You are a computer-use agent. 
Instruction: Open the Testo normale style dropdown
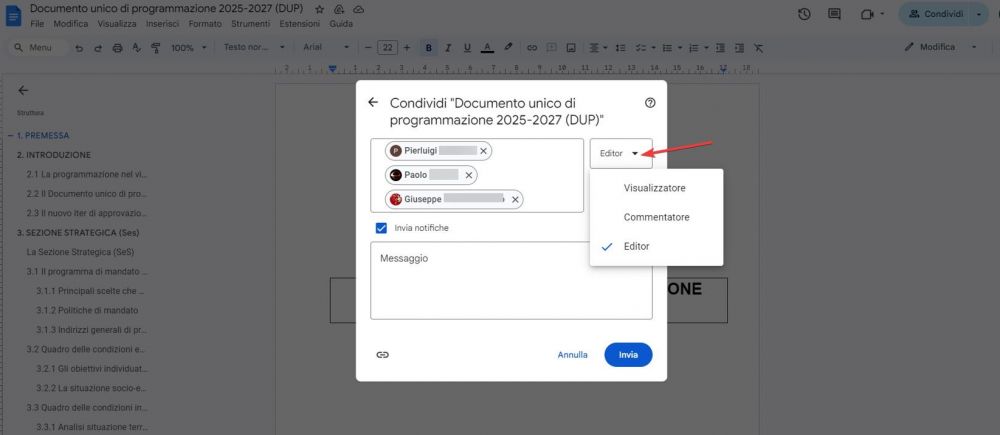click(x=254, y=48)
